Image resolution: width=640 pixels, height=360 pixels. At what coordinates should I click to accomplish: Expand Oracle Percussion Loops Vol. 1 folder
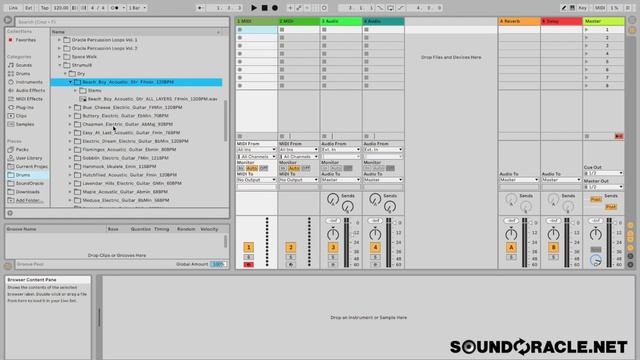[59, 40]
